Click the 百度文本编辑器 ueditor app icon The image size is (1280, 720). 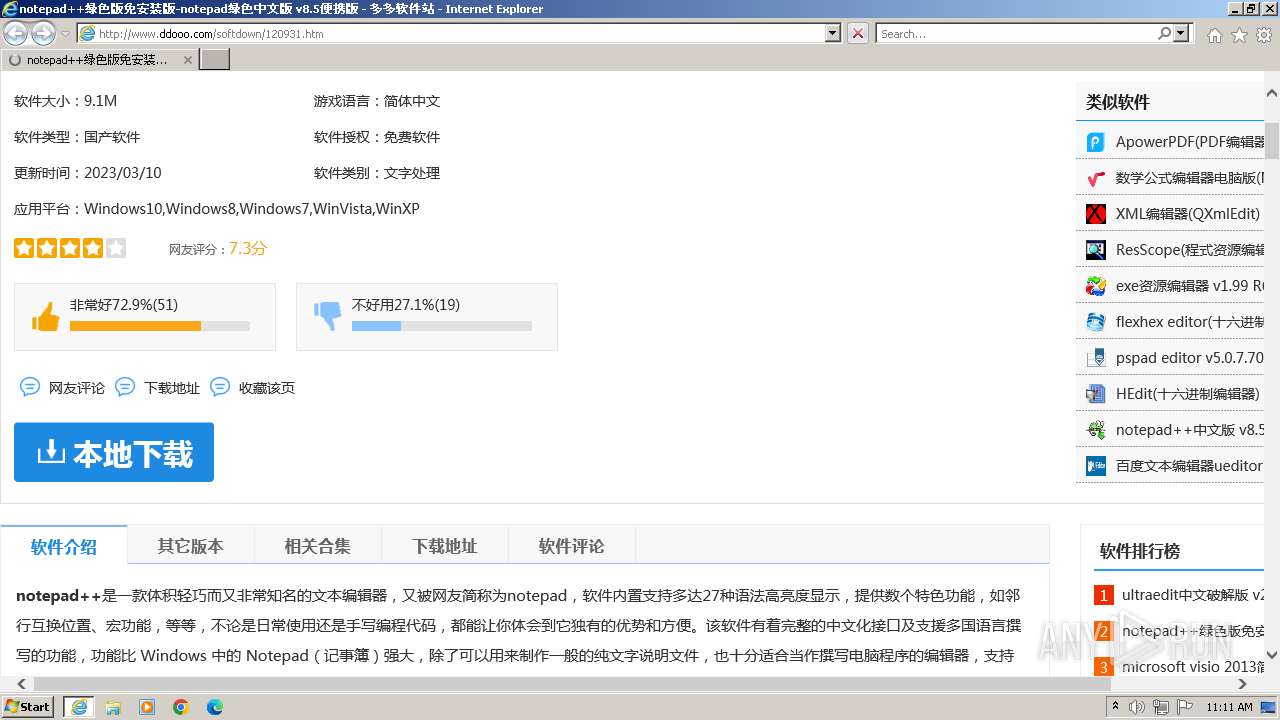coord(1096,466)
